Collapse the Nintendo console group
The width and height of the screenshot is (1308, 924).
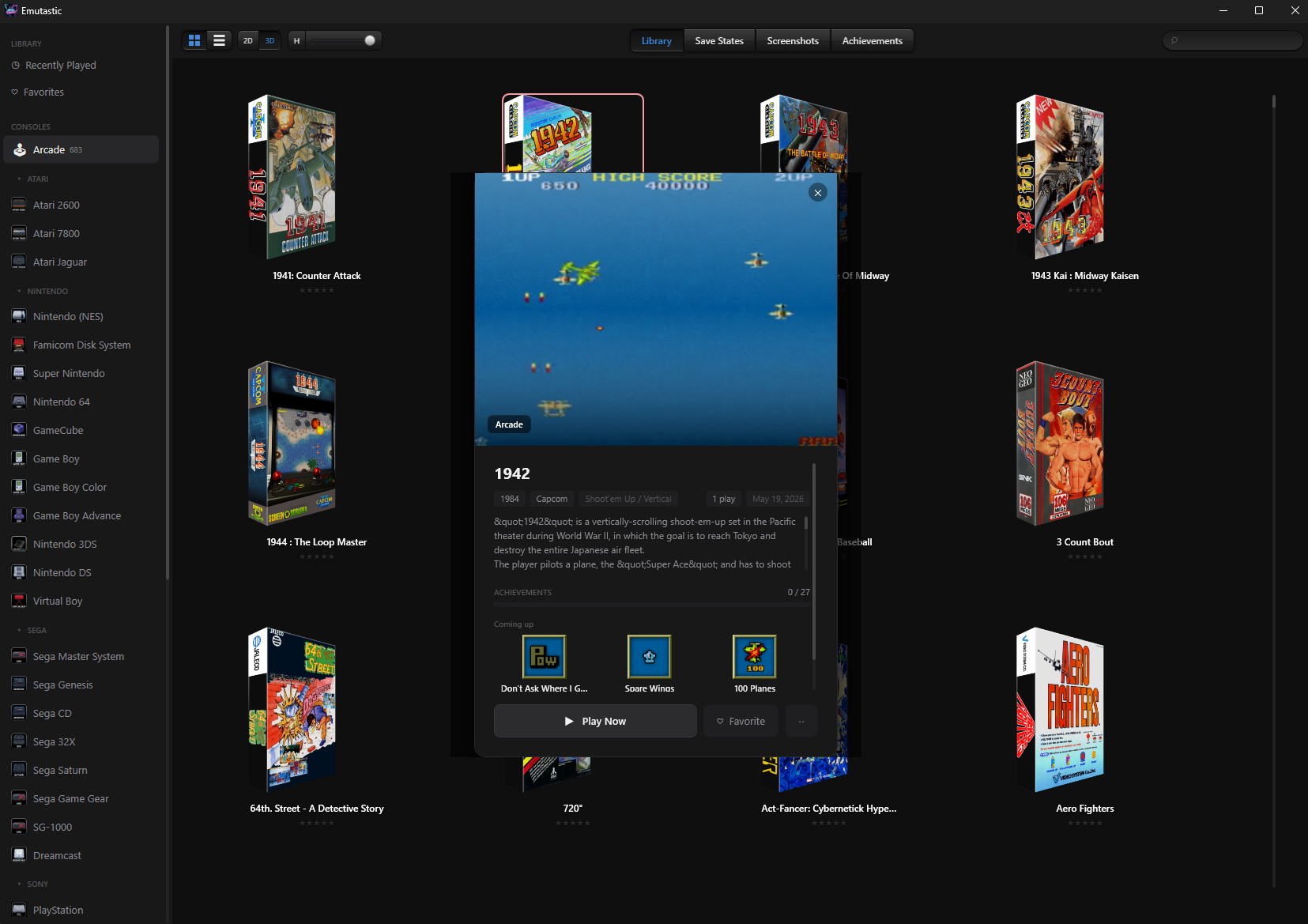[x=42, y=291]
